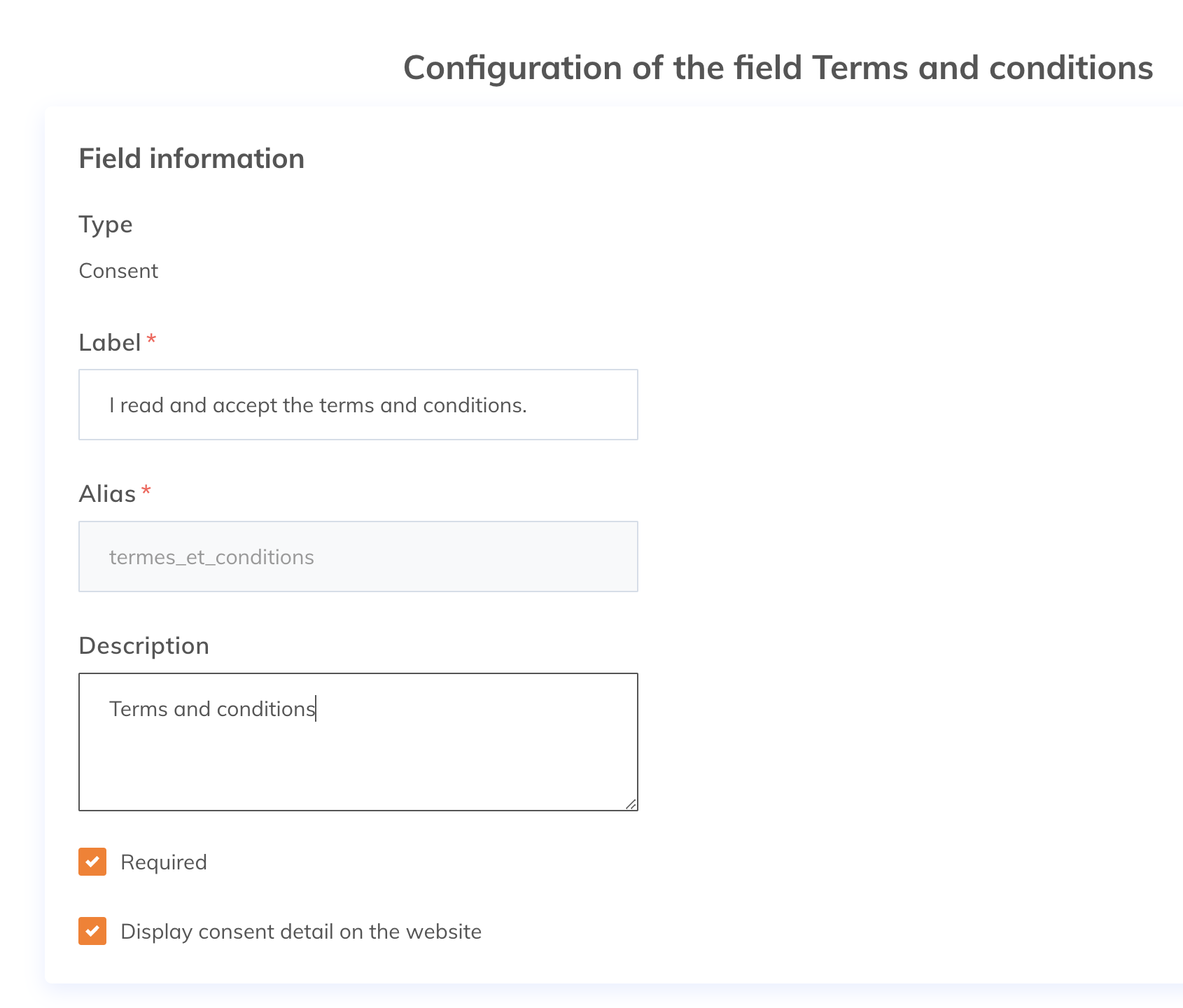
Task: Click "Terms and conditions" in the page title
Action: click(x=982, y=68)
